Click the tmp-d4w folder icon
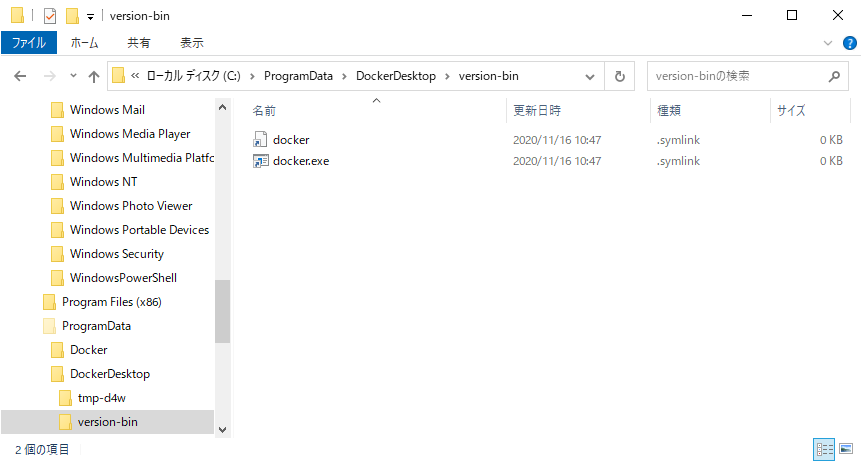This screenshot has width=862, height=462. coord(65,398)
